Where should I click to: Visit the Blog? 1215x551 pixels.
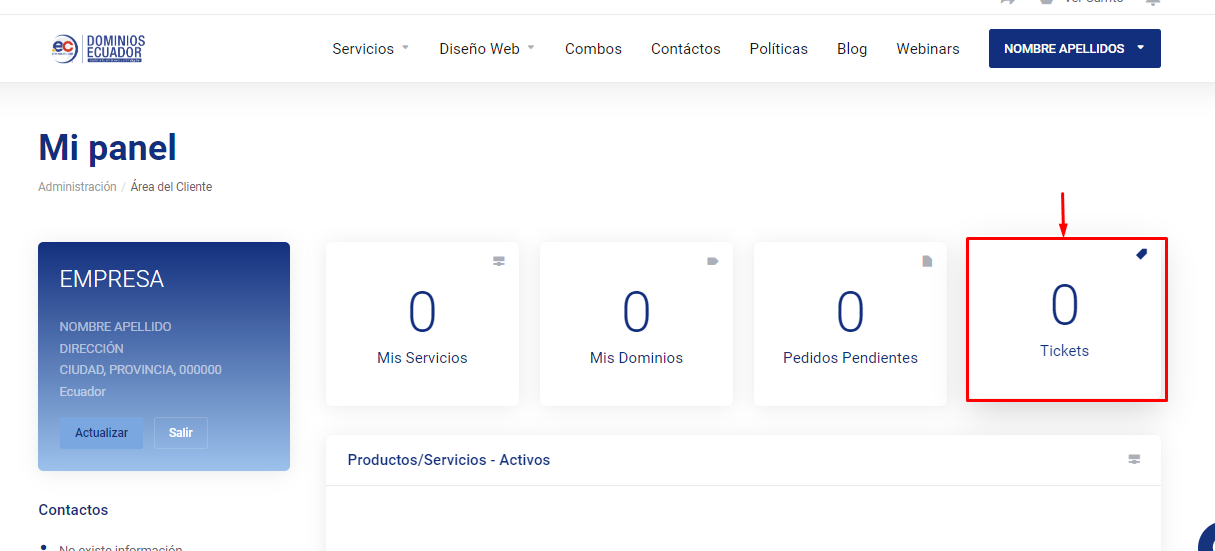852,48
